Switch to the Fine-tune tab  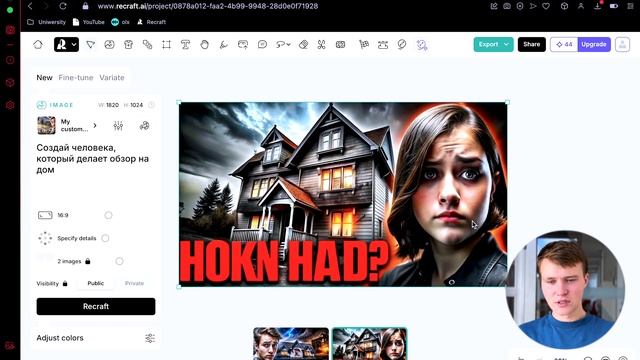coord(76,78)
